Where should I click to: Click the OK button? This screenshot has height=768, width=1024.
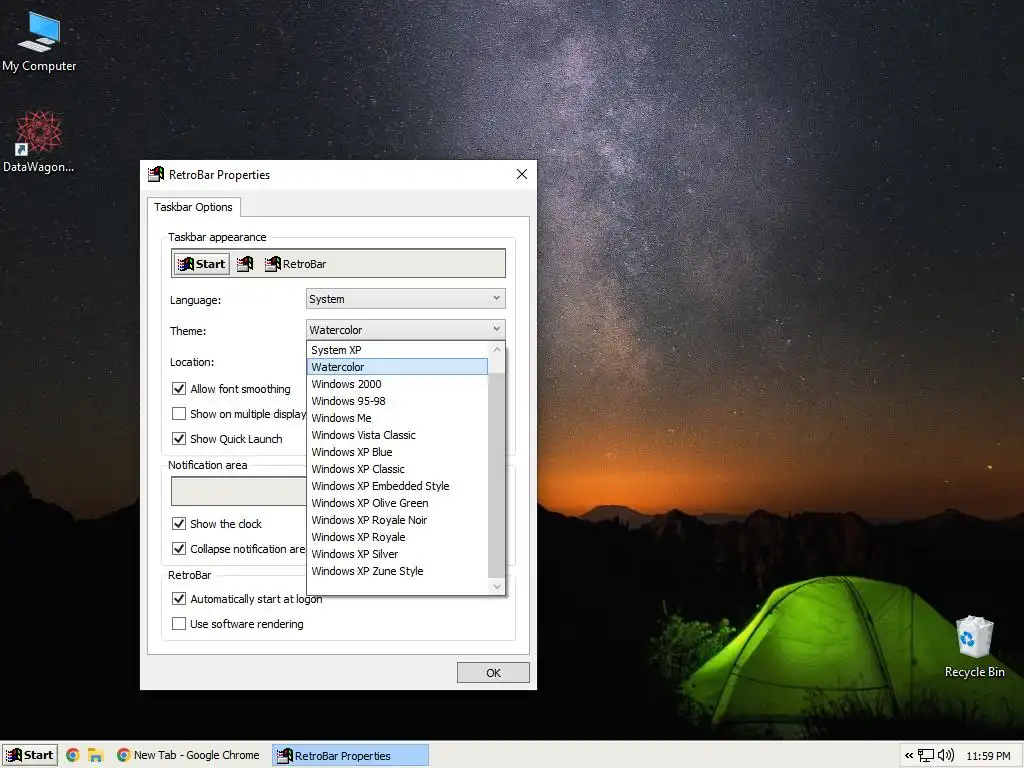pyautogui.click(x=493, y=673)
